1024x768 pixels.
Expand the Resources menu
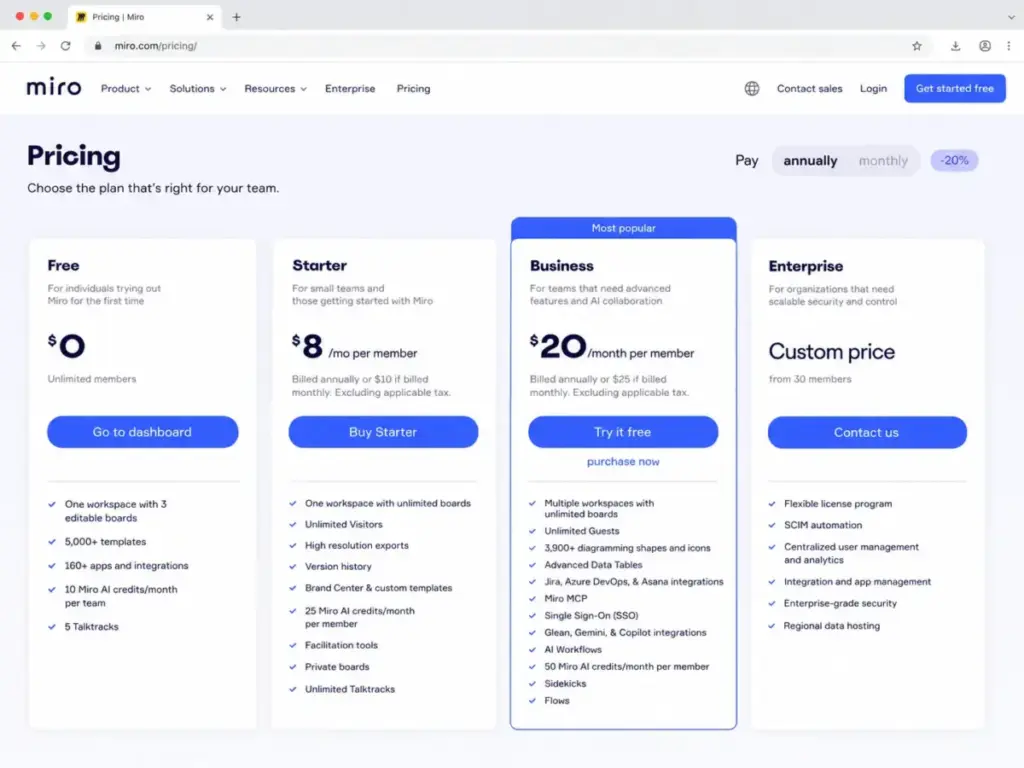276,89
